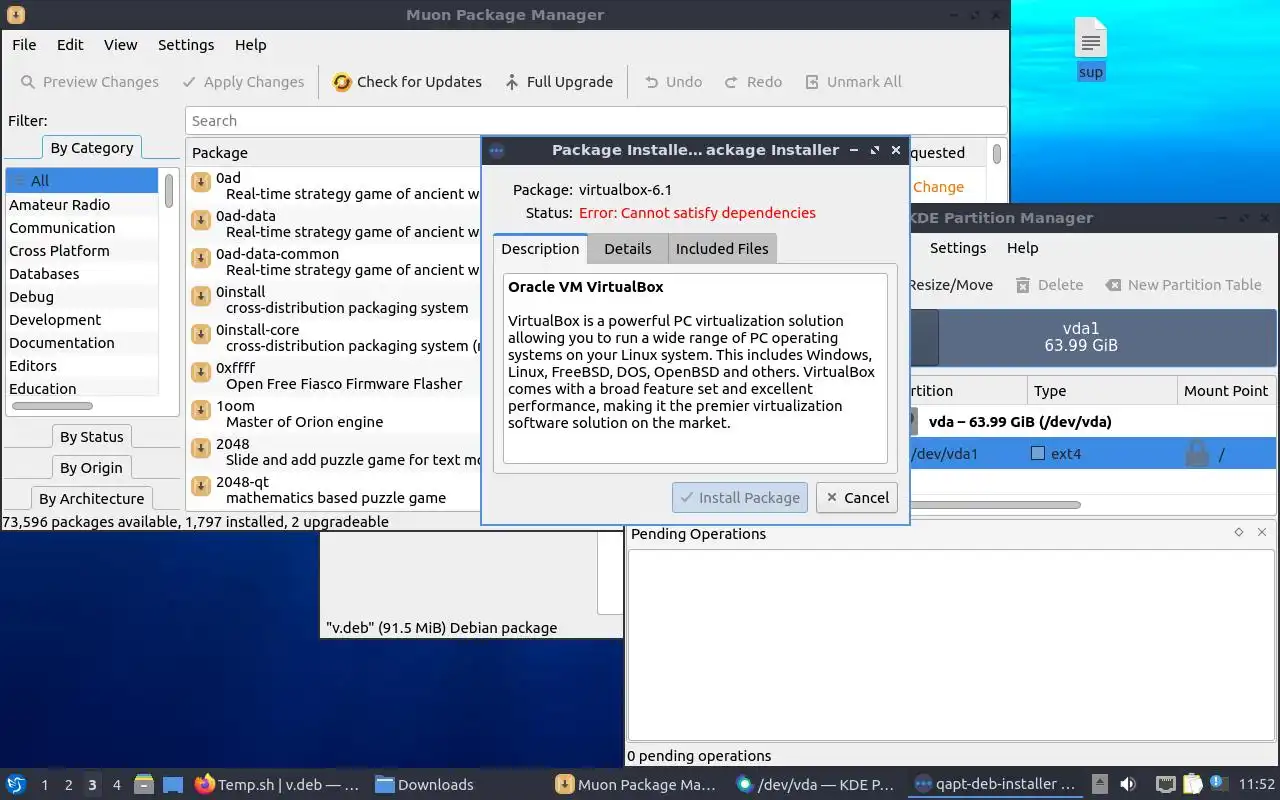Open the sup file on the desktop
1280x800 pixels.
(x=1091, y=48)
